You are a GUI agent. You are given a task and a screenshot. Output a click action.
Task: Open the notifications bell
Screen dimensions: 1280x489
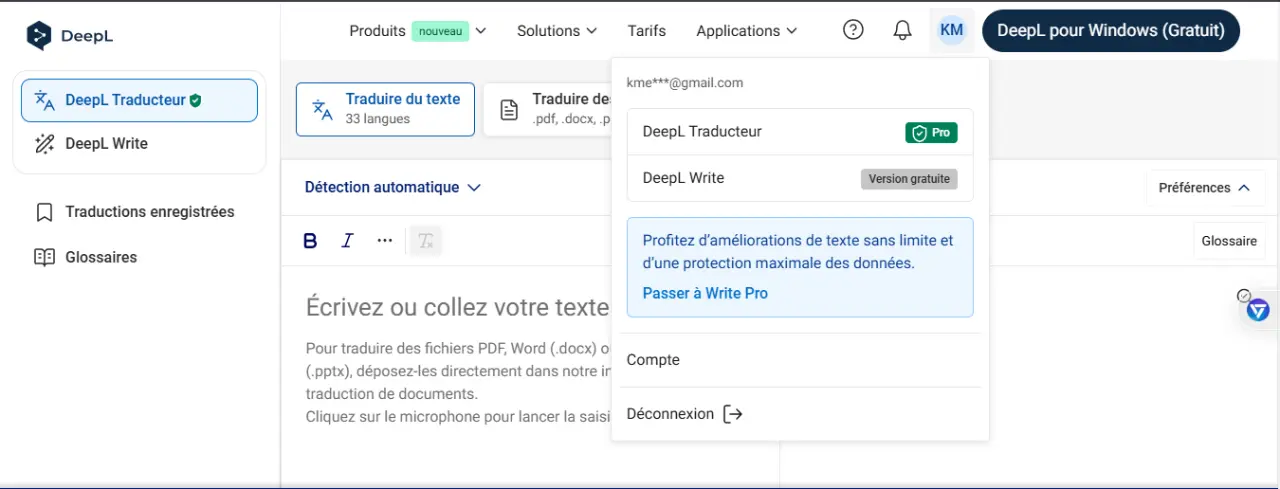click(902, 30)
